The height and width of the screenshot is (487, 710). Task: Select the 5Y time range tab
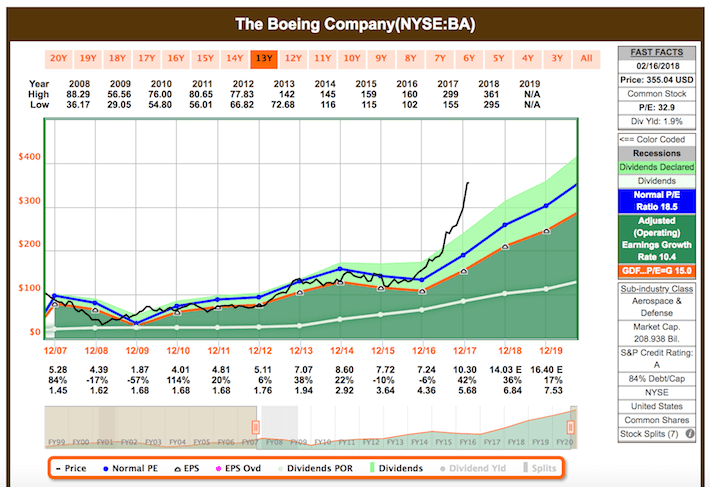tap(498, 58)
